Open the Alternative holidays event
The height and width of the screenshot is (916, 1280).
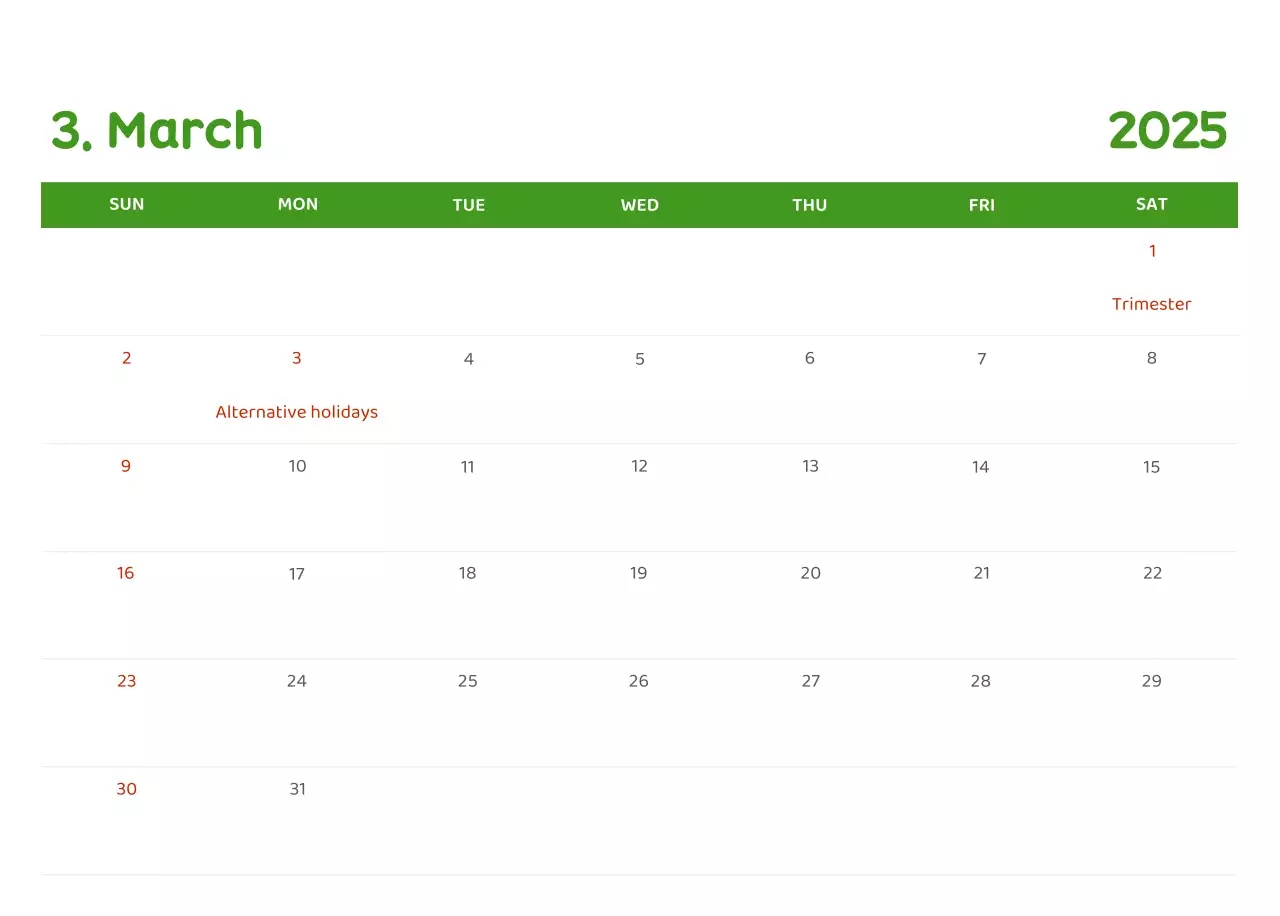pyautogui.click(x=297, y=412)
